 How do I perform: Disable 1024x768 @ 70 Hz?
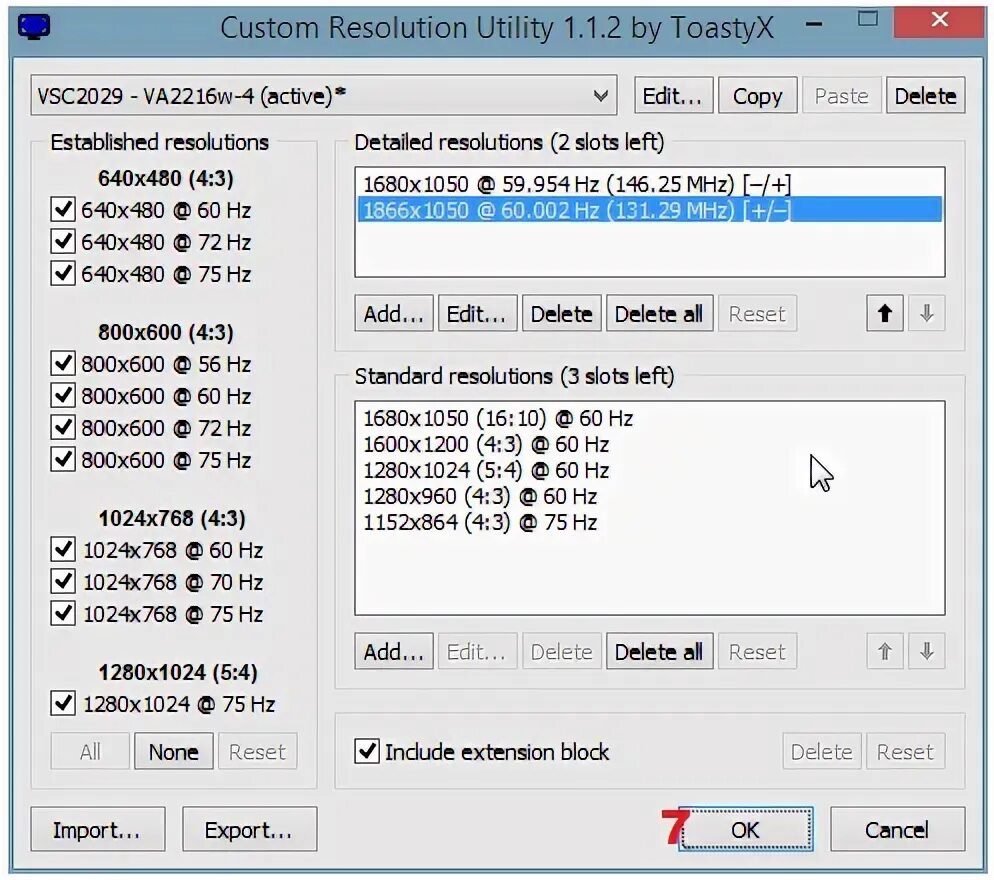tap(63, 581)
